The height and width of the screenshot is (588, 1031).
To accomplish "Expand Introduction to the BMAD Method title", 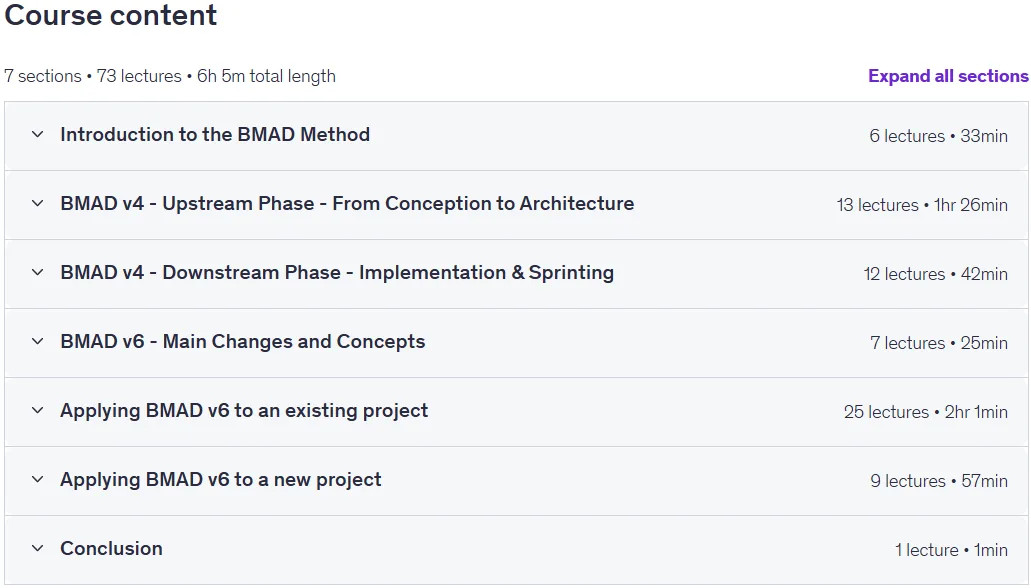I will (215, 135).
